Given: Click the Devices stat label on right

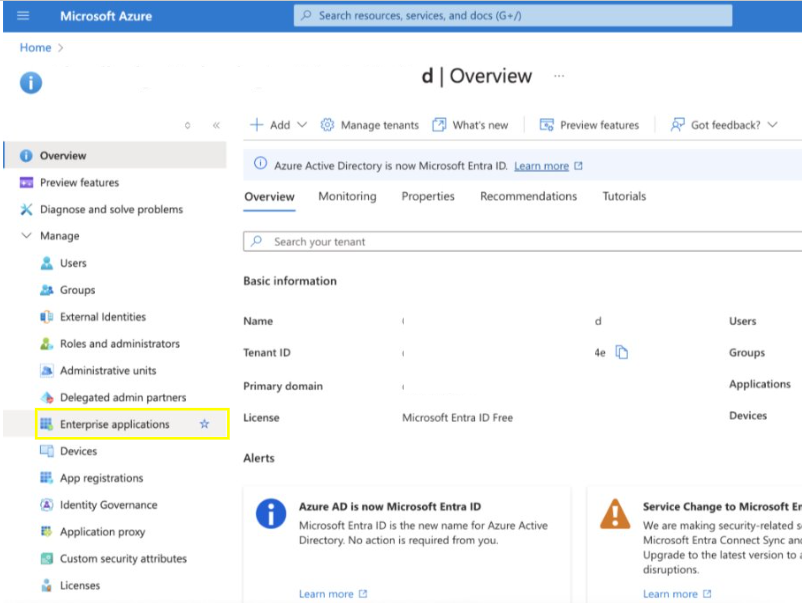Looking at the screenshot, I should tap(748, 416).
